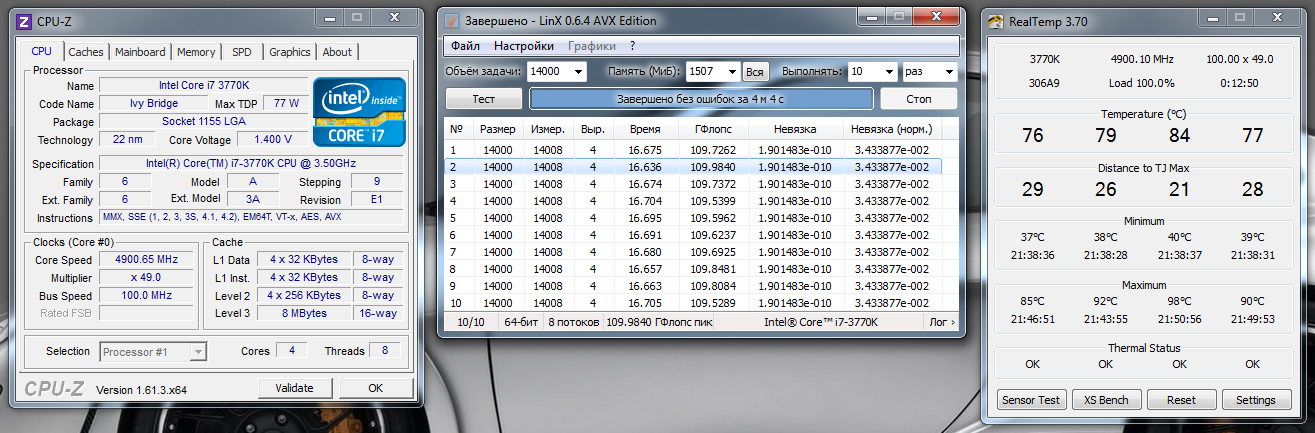Click the CPU-Z title bar icon

24,20
